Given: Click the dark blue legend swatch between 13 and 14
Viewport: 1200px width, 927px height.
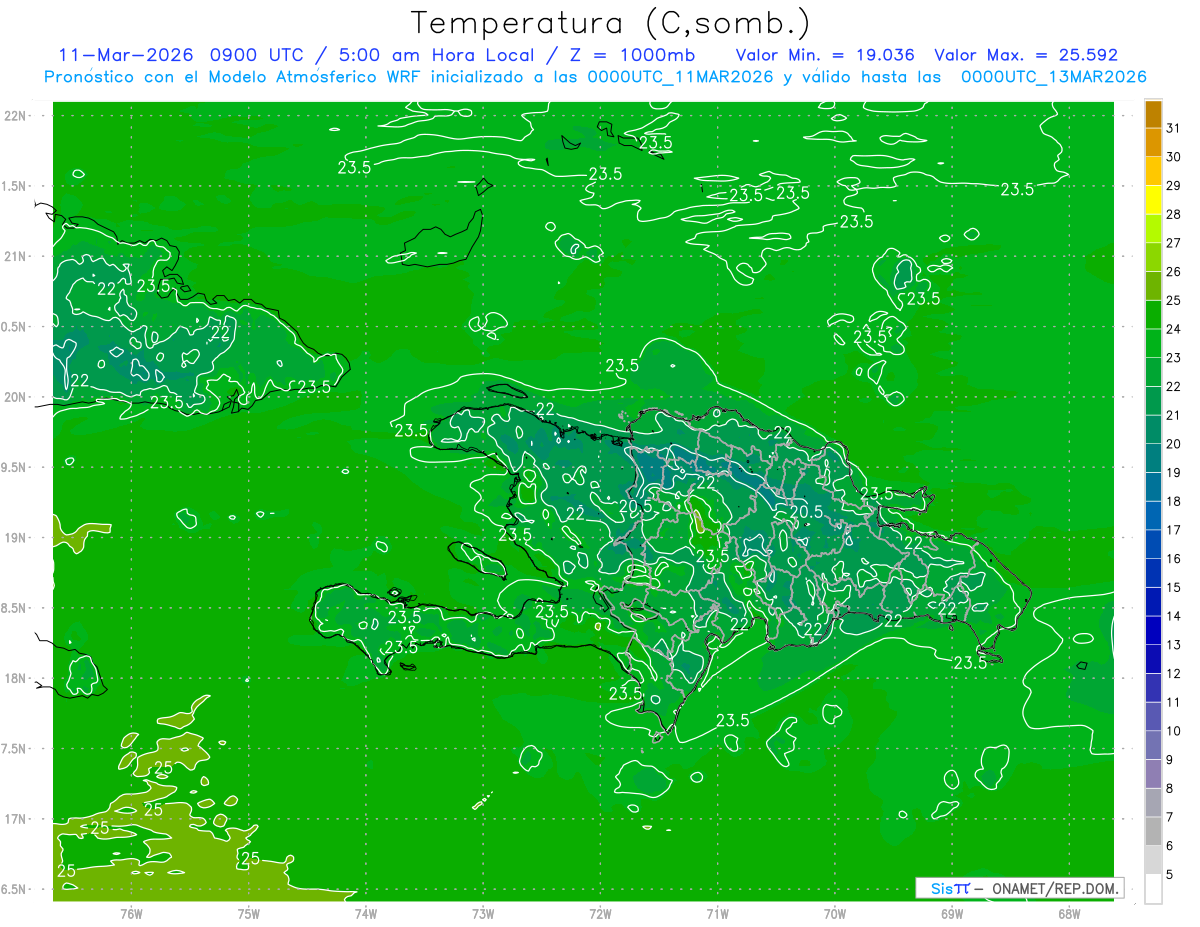Looking at the screenshot, I should pos(1153,630).
